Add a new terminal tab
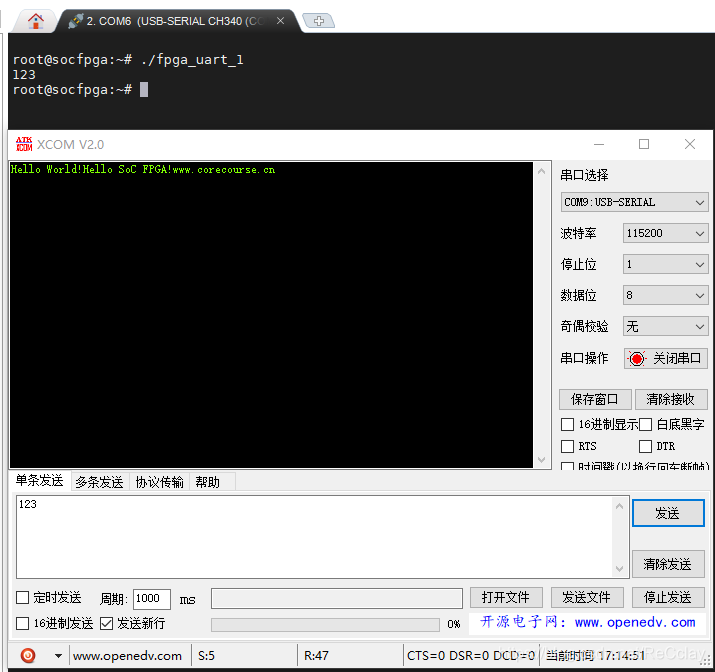Image resolution: width=715 pixels, height=672 pixels. click(319, 21)
